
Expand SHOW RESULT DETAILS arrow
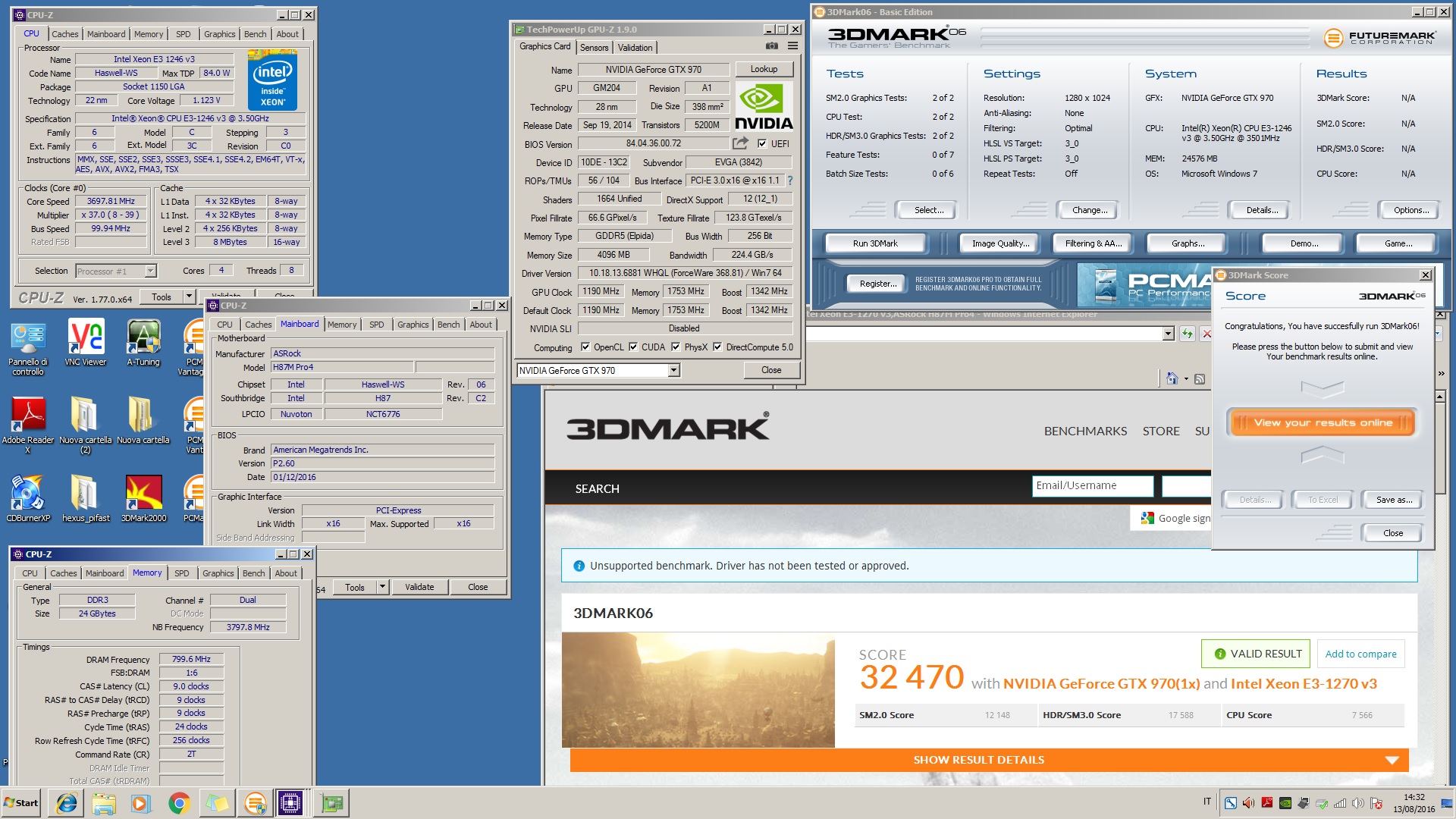tap(1392, 760)
